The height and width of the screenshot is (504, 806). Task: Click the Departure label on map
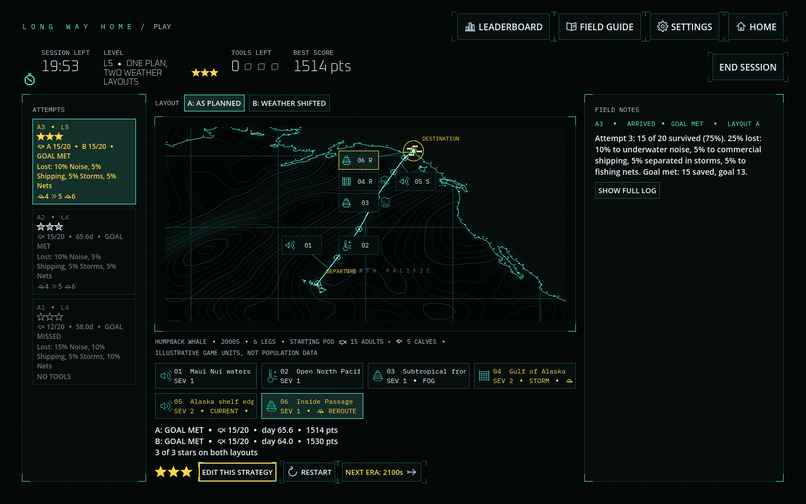pos(341,271)
